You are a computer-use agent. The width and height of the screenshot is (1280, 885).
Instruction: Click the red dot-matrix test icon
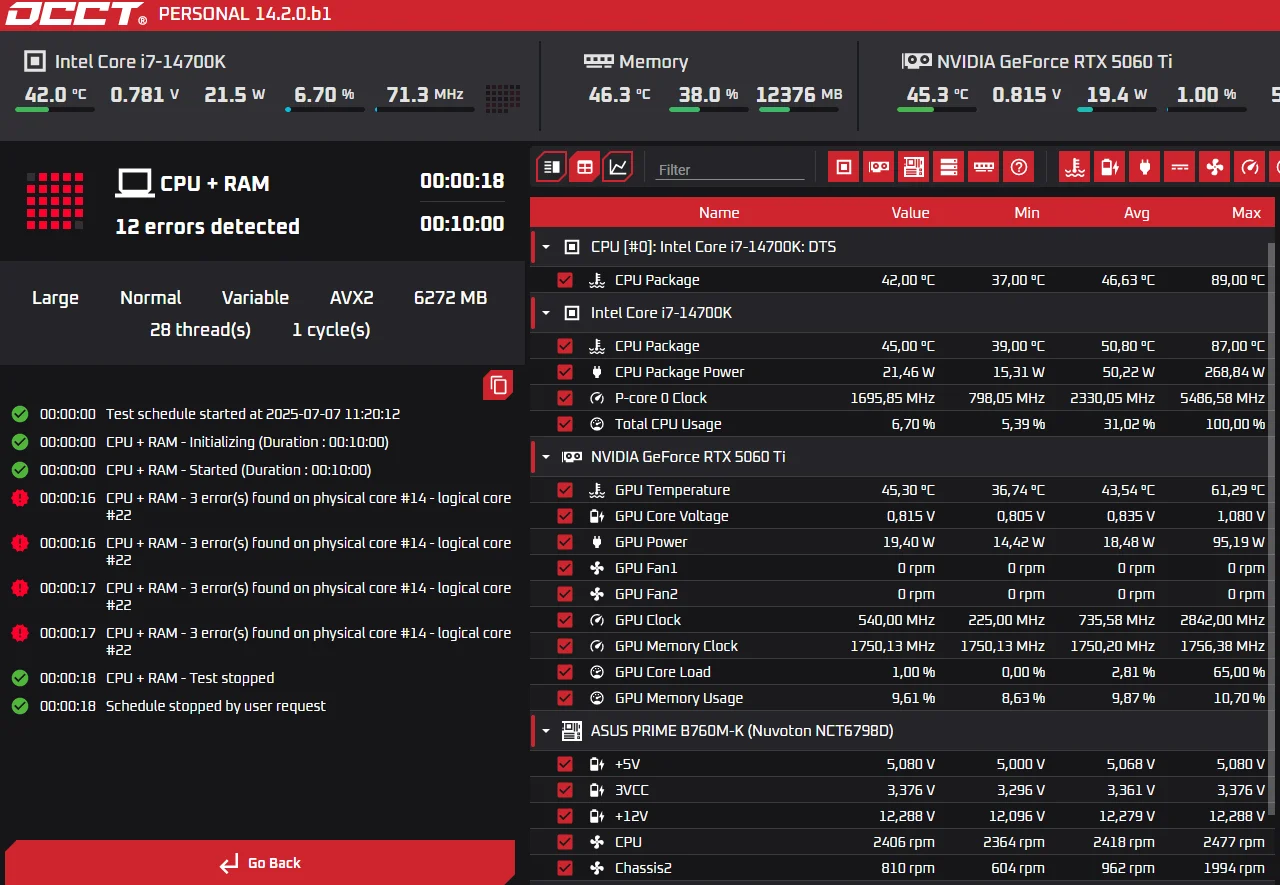coord(55,201)
